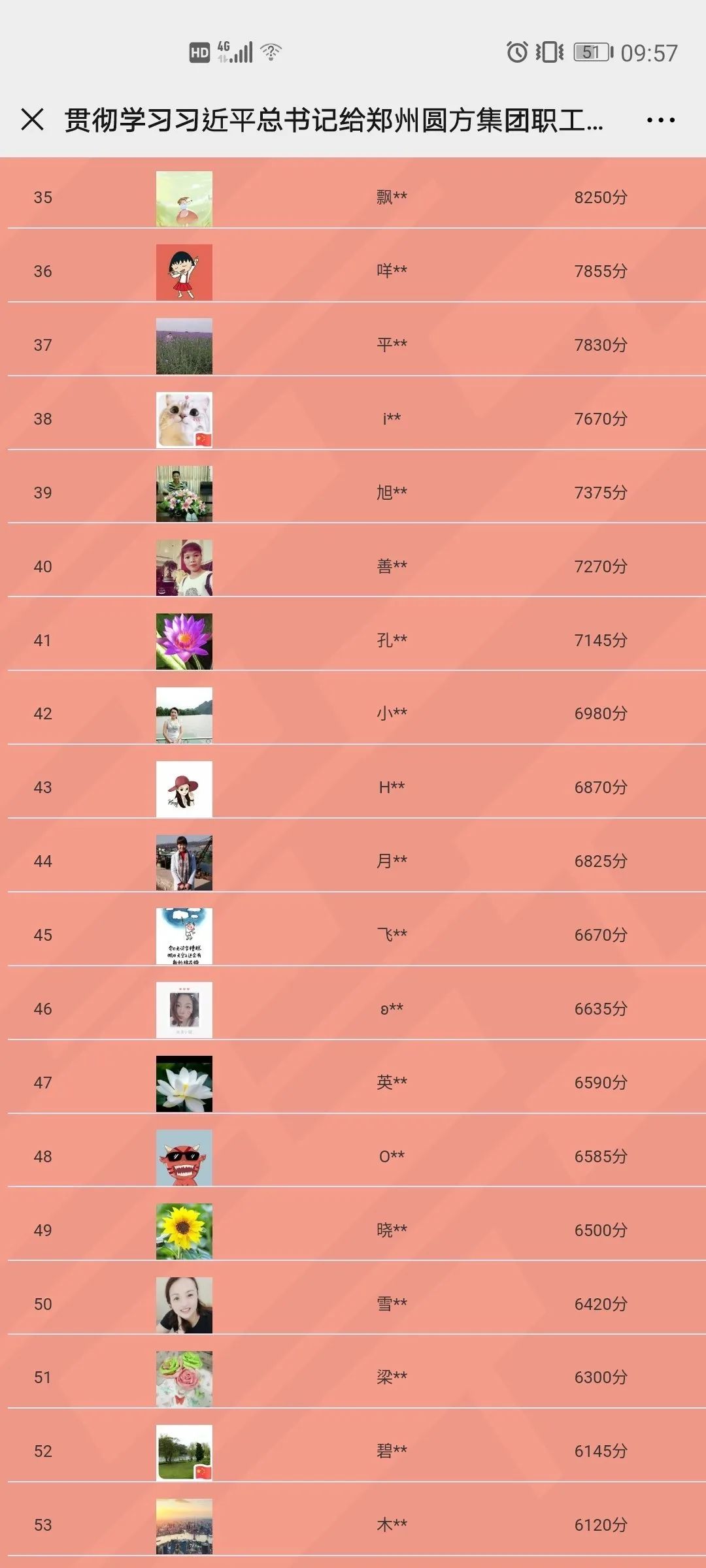The width and height of the screenshot is (706, 1568).
Task: Open the white lotus avatar at rank 47
Action: [184, 1084]
